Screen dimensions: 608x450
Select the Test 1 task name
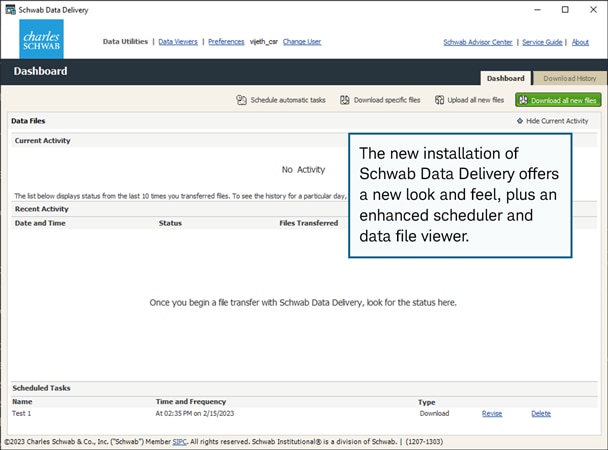21,414
